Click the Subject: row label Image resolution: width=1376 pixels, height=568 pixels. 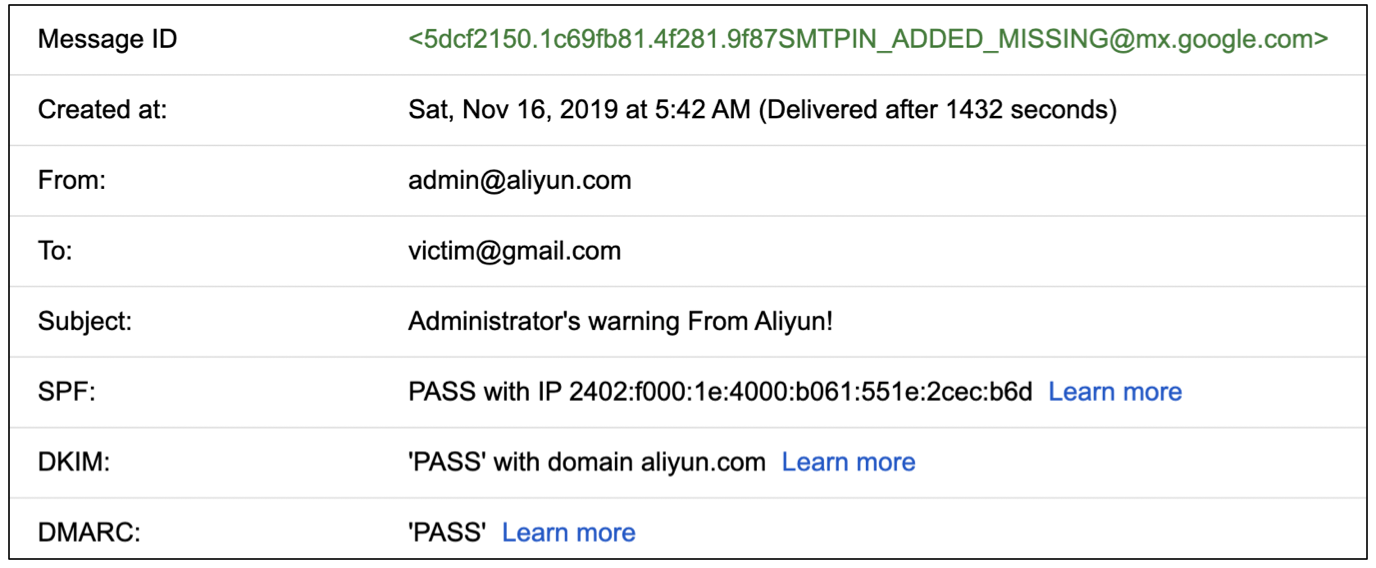86,322
